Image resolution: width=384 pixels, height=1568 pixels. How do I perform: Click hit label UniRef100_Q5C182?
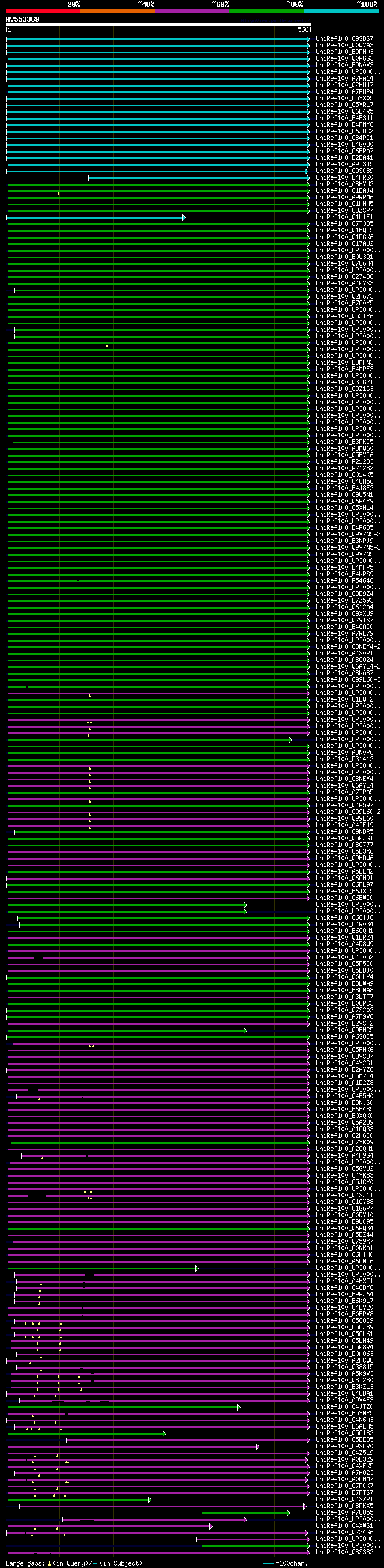(344, 1433)
